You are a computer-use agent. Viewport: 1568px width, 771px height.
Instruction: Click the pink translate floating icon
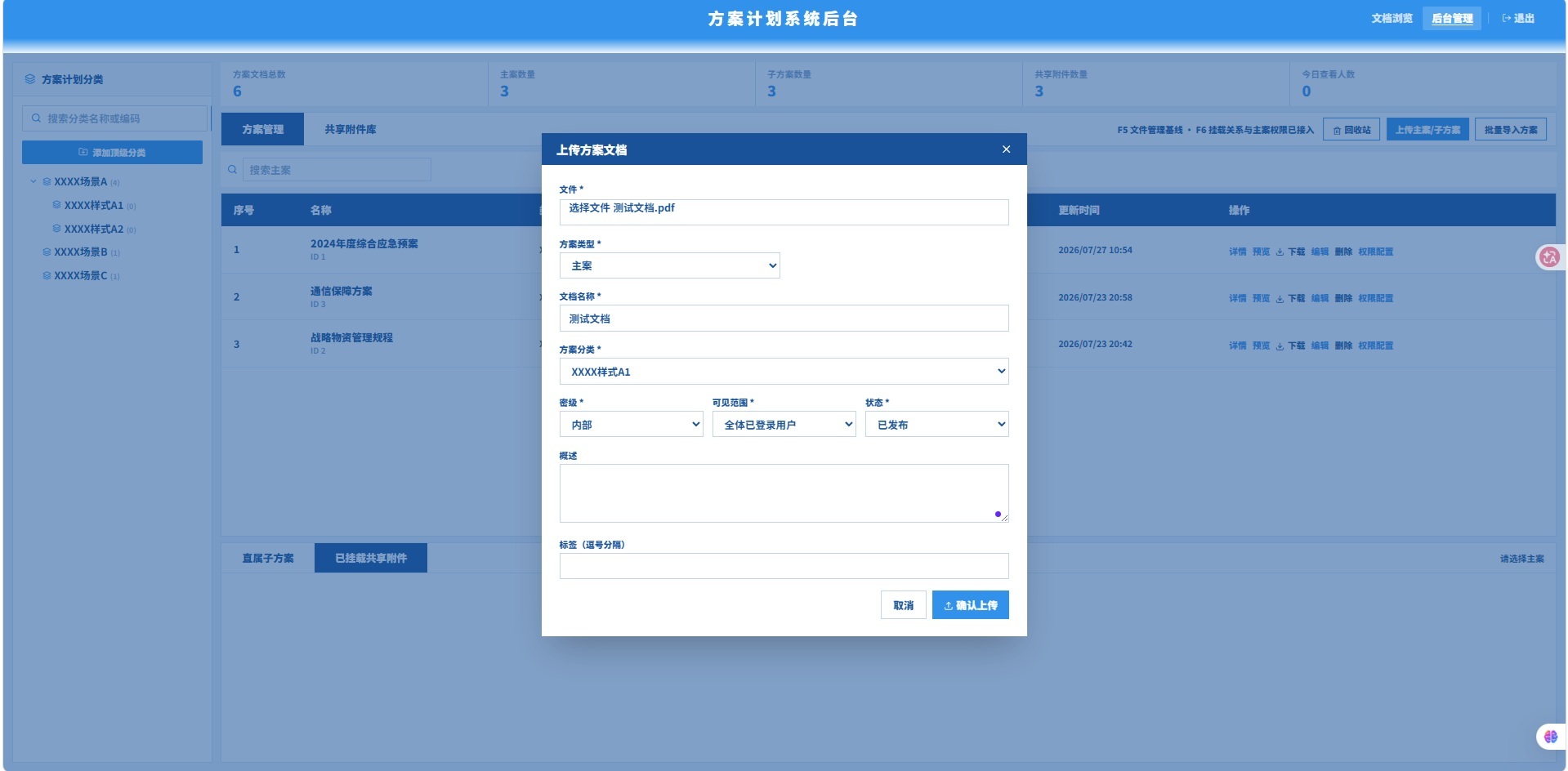(1549, 257)
